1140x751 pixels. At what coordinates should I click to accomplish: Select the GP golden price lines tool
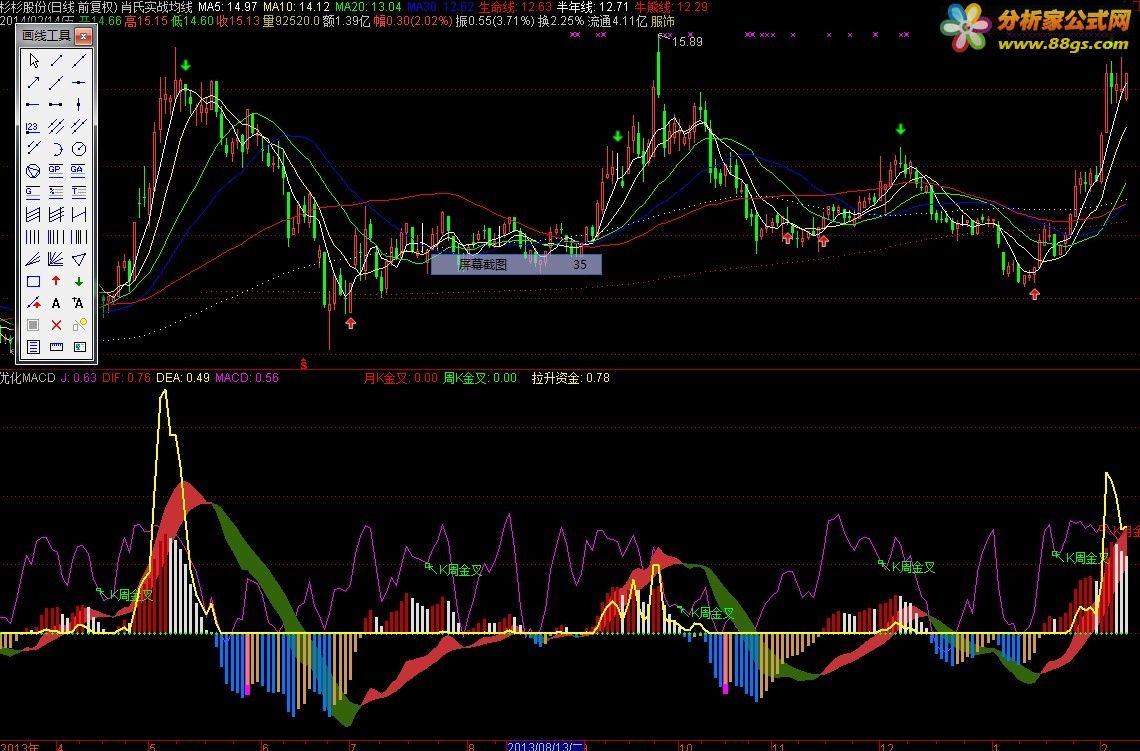coord(56,171)
